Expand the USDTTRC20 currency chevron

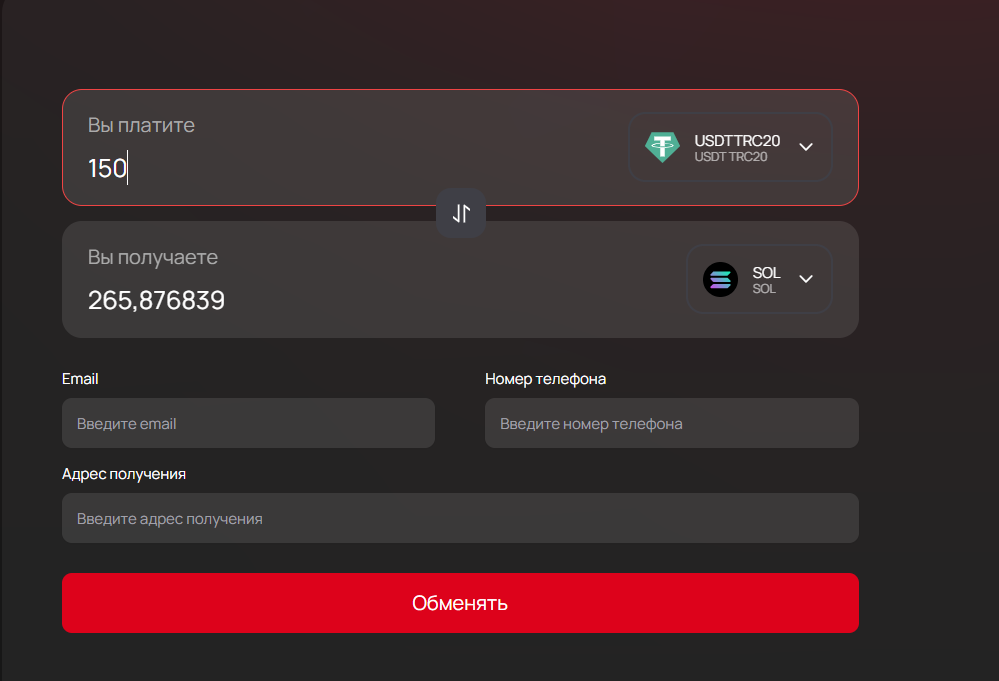tap(806, 147)
